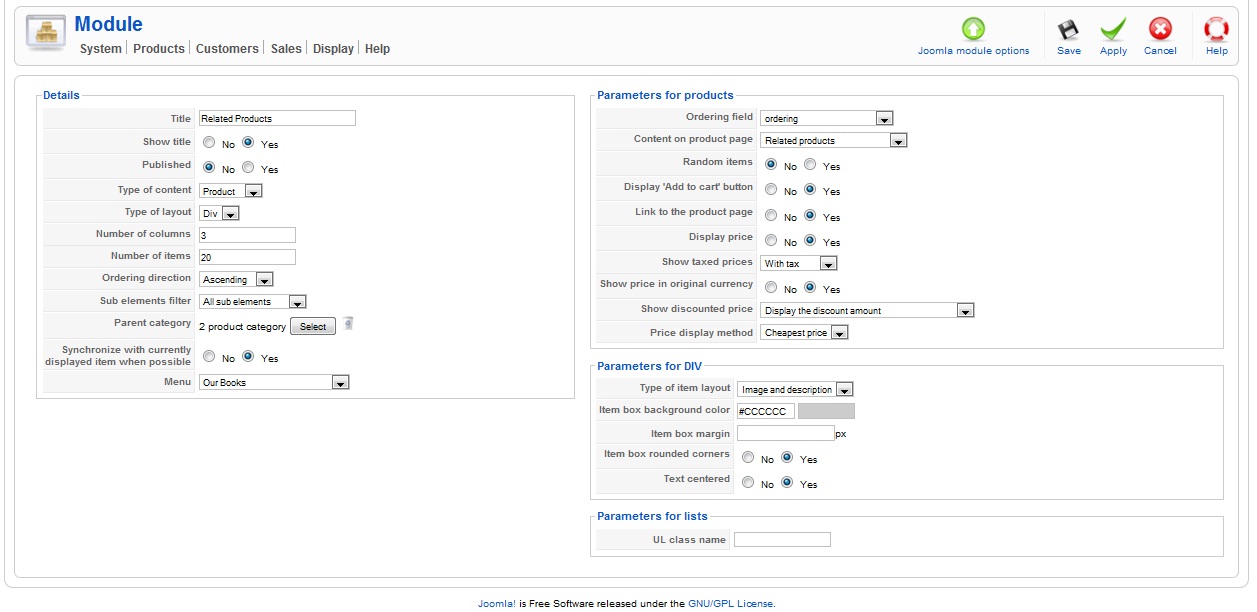Click the Item box margin input field
1257x612 pixels.
click(785, 433)
